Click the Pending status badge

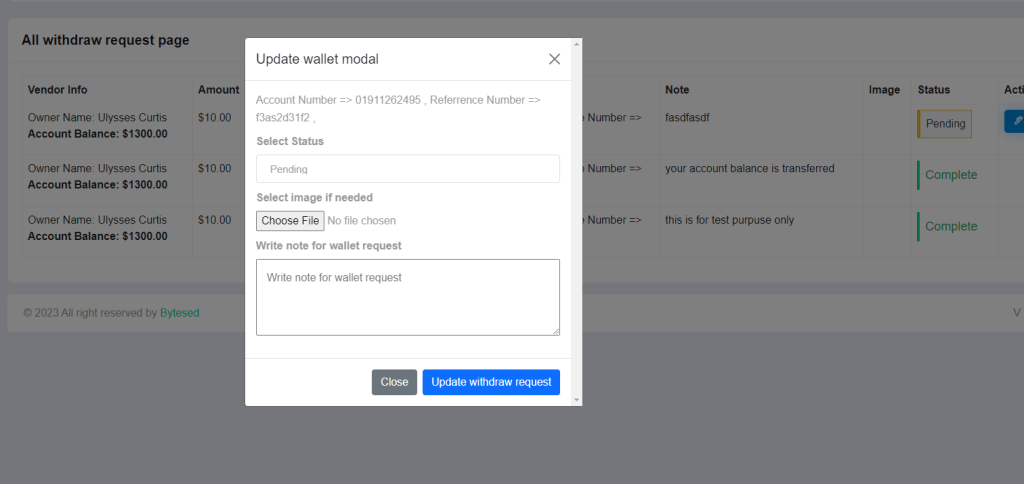pos(945,123)
